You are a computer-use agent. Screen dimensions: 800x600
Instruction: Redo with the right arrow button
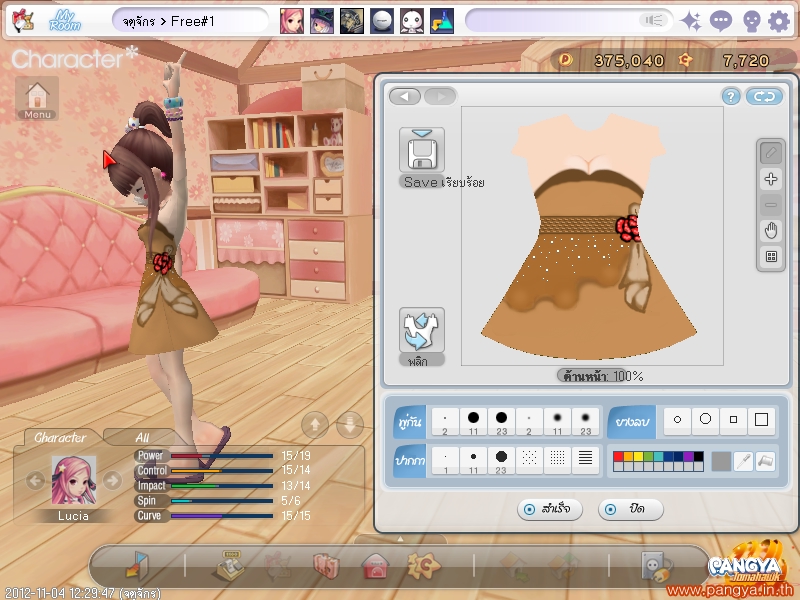click(x=440, y=96)
